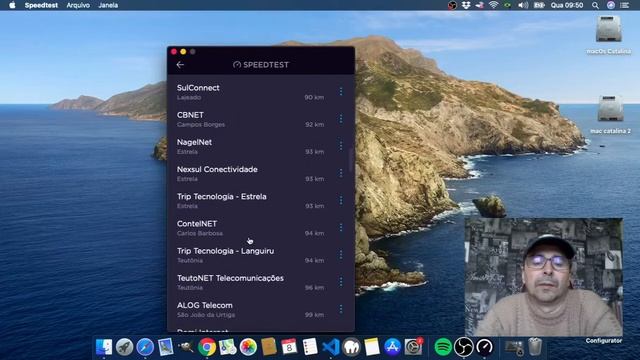This screenshot has width=640, height=360.
Task: Open options dots for NagelNet server
Action: pyautogui.click(x=341, y=146)
